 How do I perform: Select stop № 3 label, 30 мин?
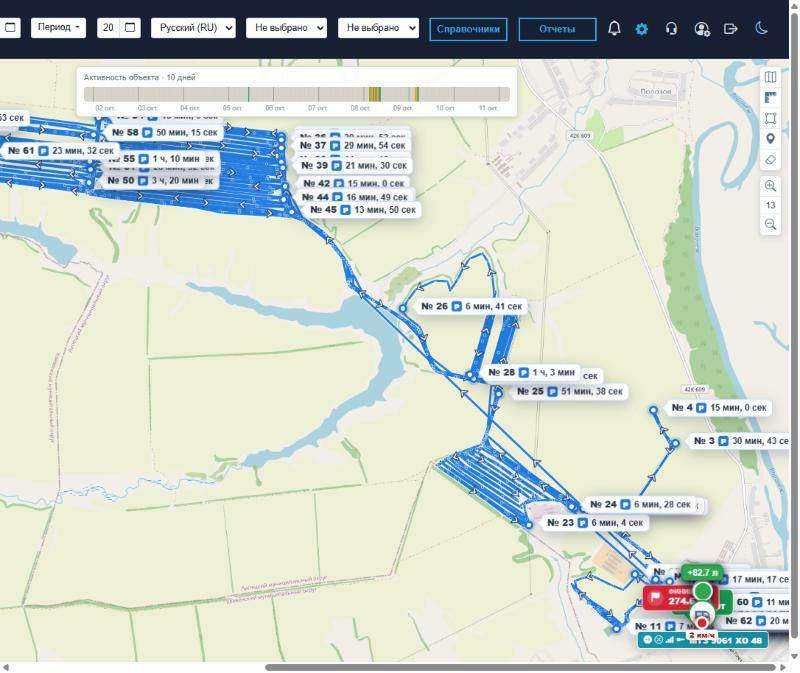(741, 441)
